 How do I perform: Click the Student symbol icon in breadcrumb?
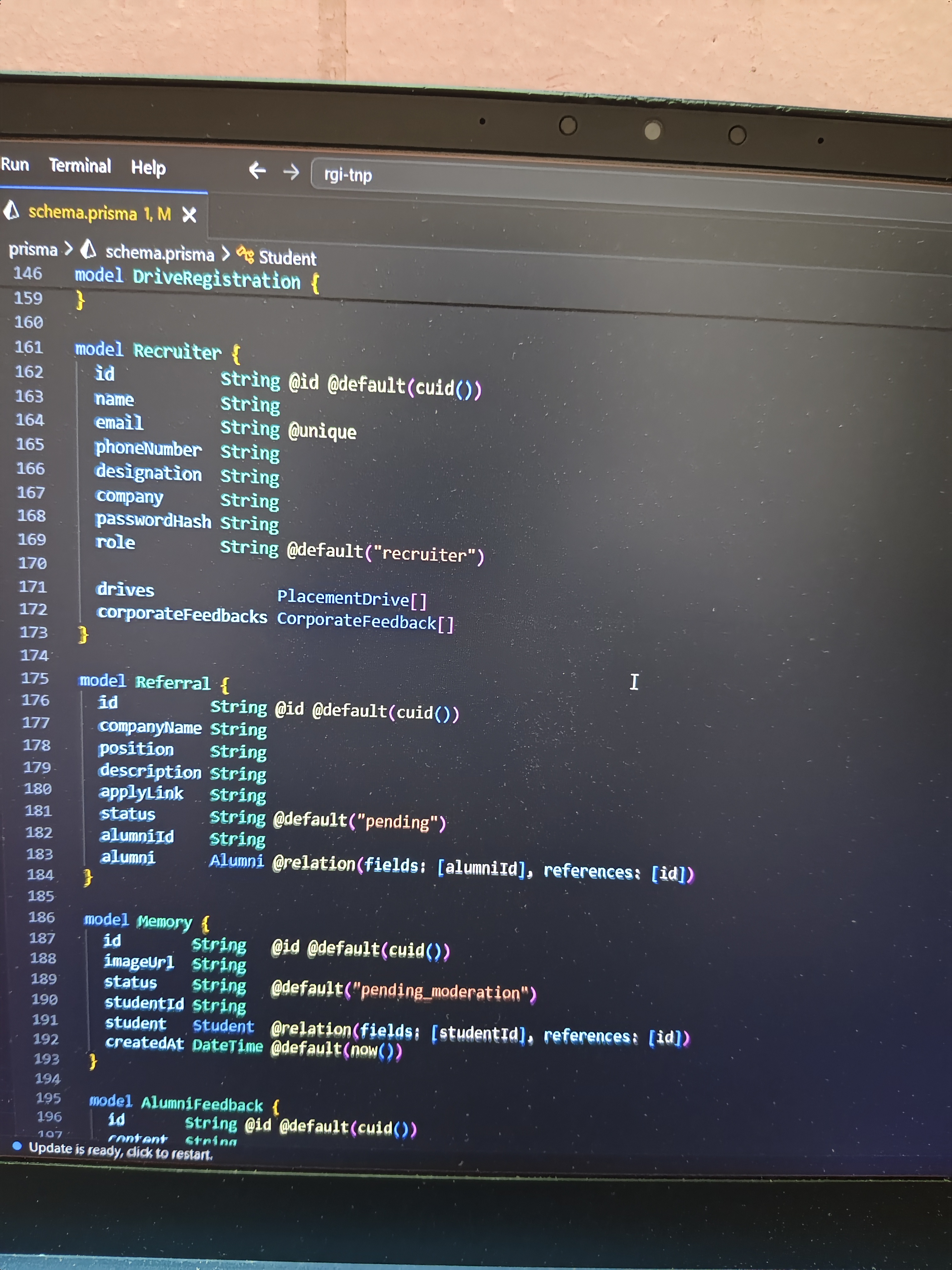[245, 254]
